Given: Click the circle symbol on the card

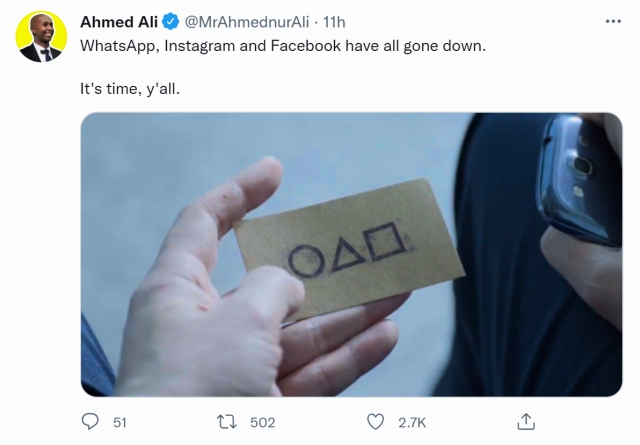Looking at the screenshot, I should 306,261.
